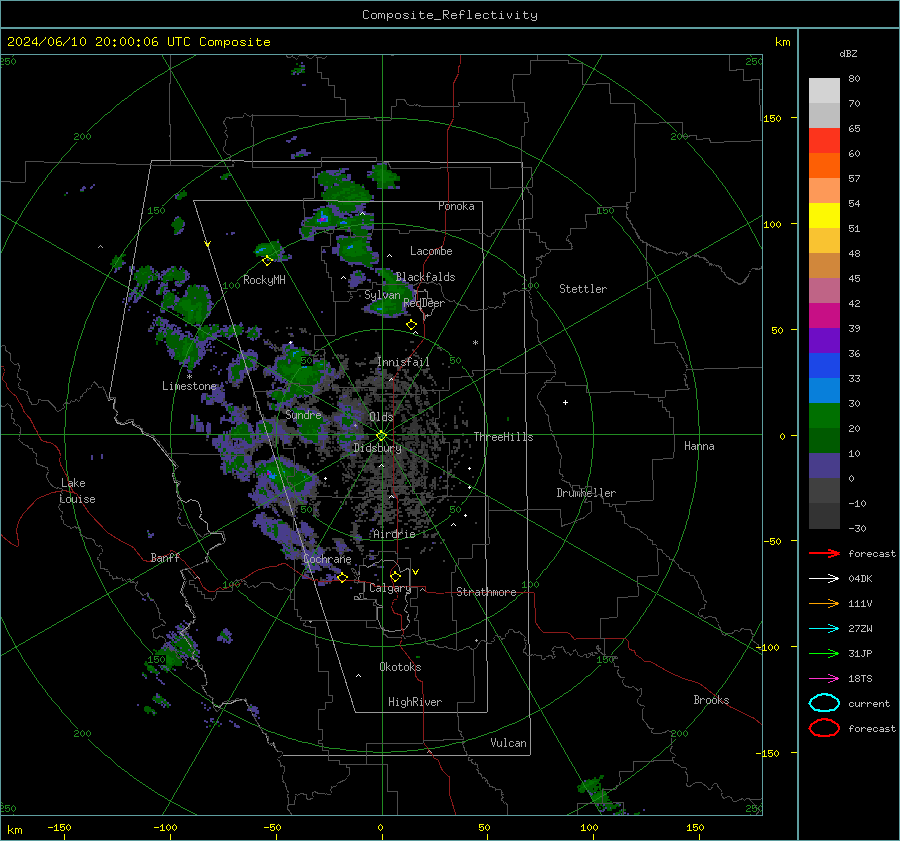Click the Sundre town label

304,414
